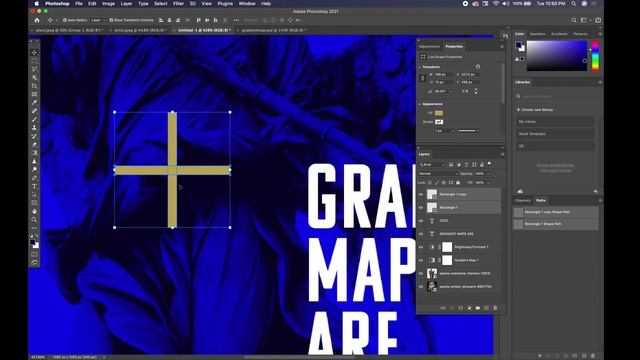Open the Stock Templates library
This screenshot has width=640, height=360.
(x=555, y=134)
